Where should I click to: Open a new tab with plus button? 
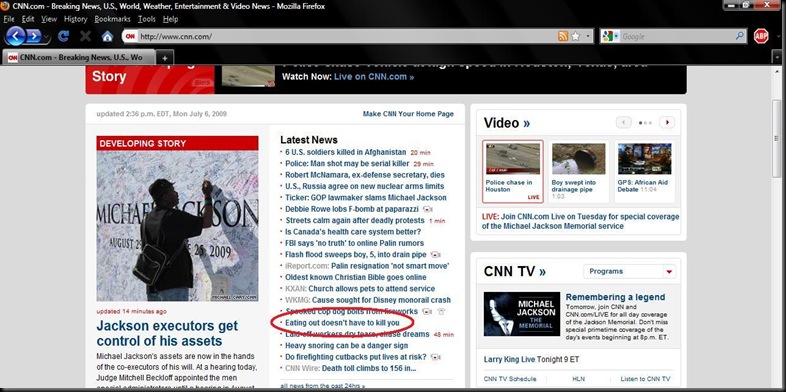[x=164, y=58]
